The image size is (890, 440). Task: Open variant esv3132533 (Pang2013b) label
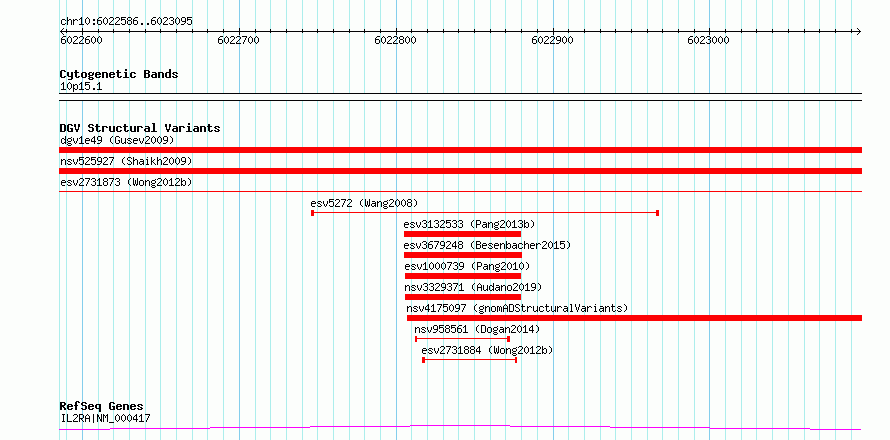coord(469,224)
